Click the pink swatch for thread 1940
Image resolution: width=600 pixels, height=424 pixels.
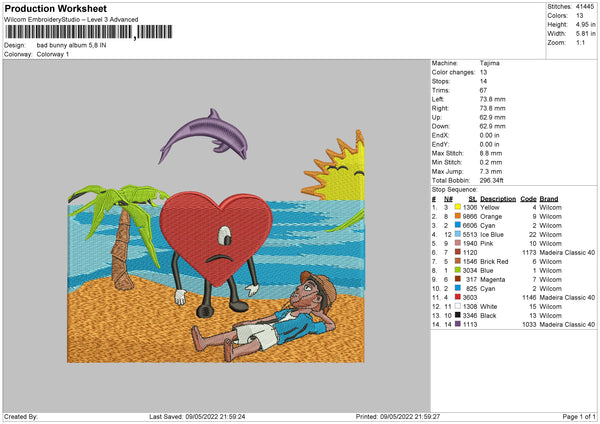click(458, 243)
